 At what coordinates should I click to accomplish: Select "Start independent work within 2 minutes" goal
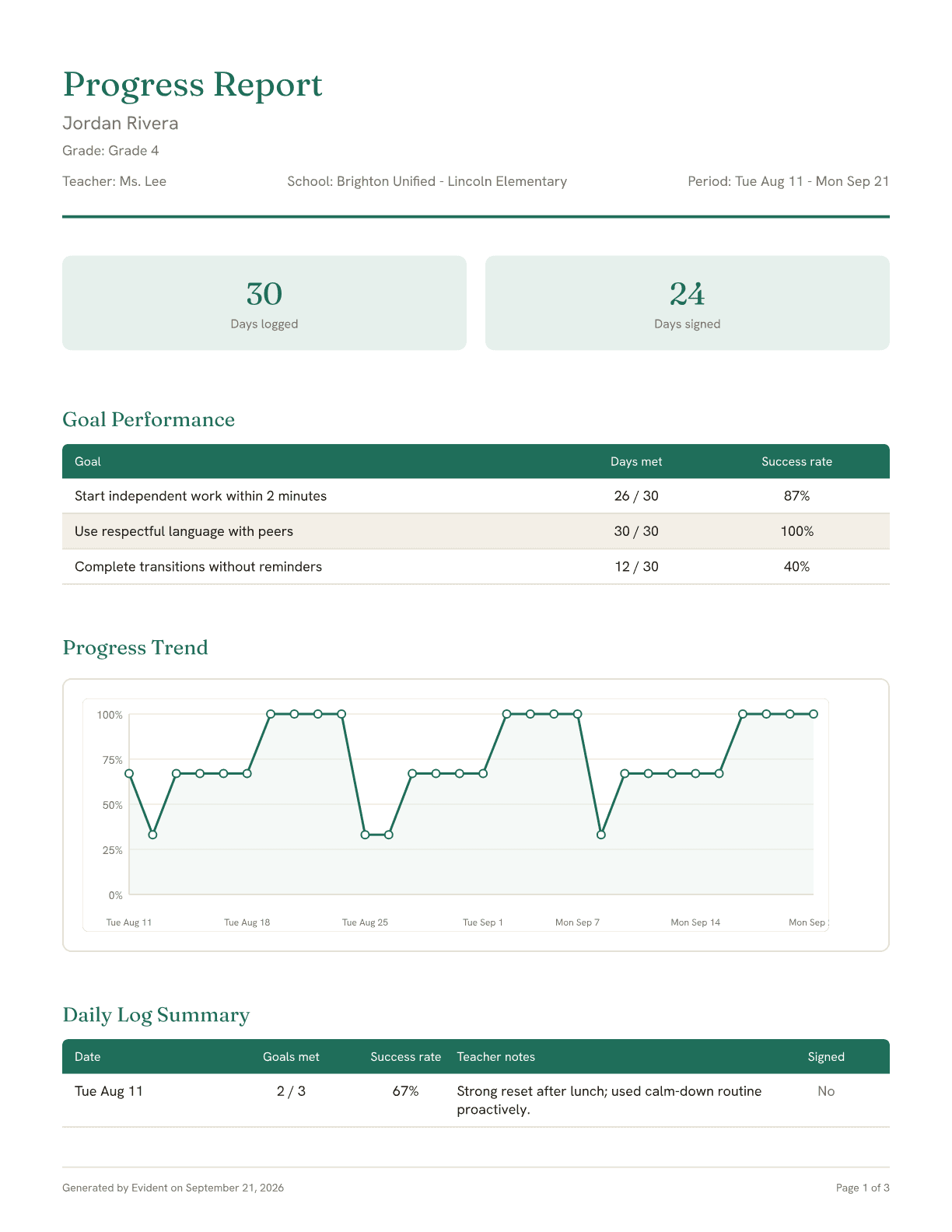(x=201, y=496)
